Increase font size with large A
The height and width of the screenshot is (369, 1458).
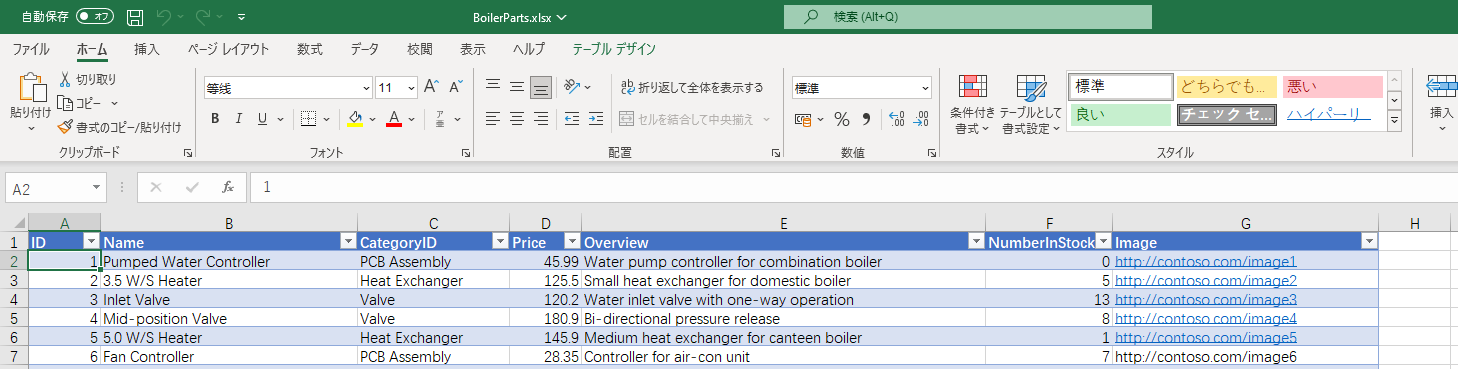click(431, 87)
